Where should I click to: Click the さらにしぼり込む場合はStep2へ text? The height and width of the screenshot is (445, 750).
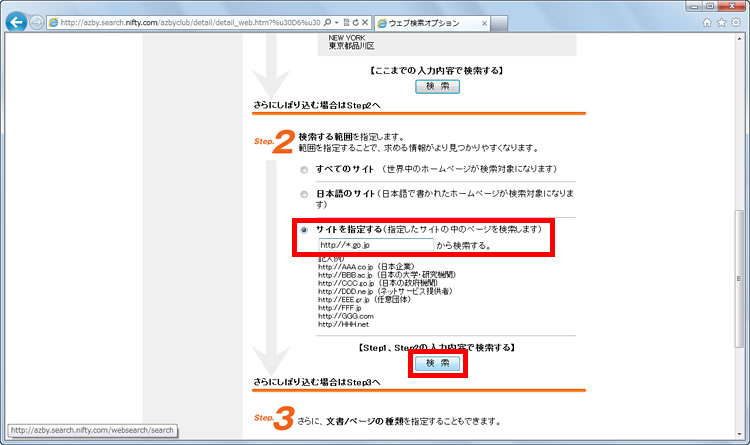pos(317,105)
